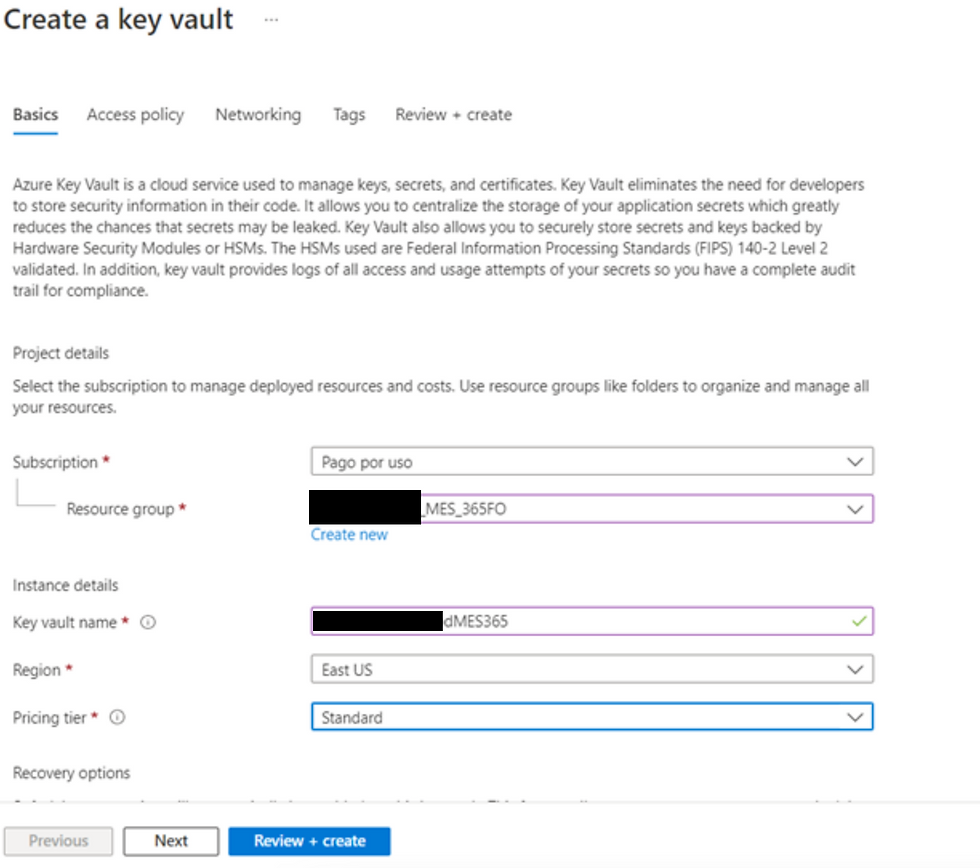This screenshot has height=868, width=980.
Task: Open the ellipsis menu next to the title
Action: (271, 20)
